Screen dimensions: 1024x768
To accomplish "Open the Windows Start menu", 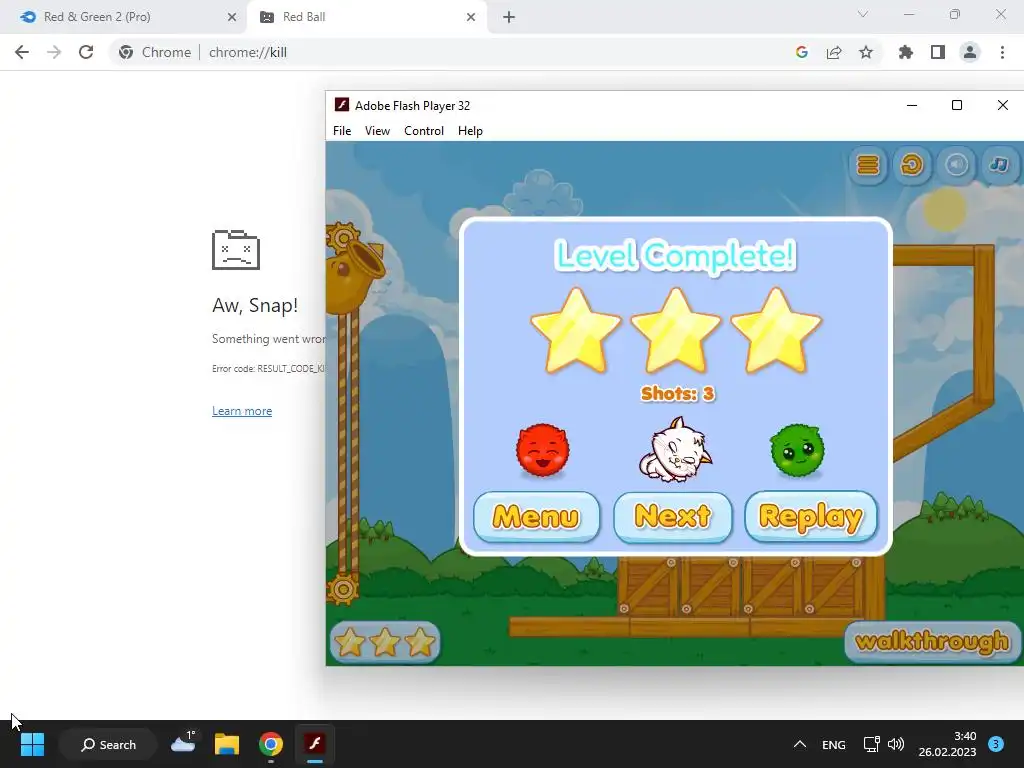I will click(32, 744).
